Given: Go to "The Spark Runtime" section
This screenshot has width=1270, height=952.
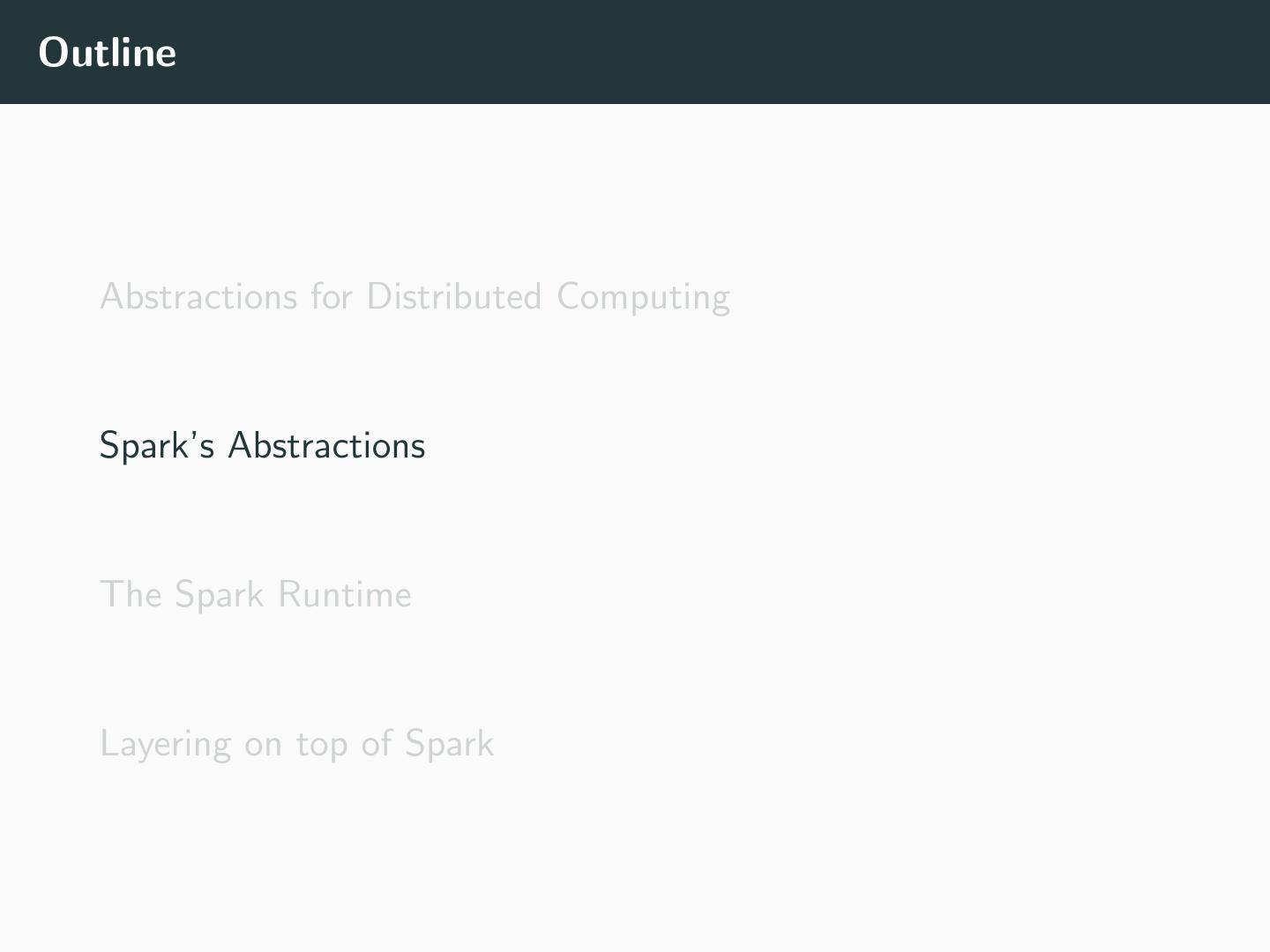Looking at the screenshot, I should 256,594.
